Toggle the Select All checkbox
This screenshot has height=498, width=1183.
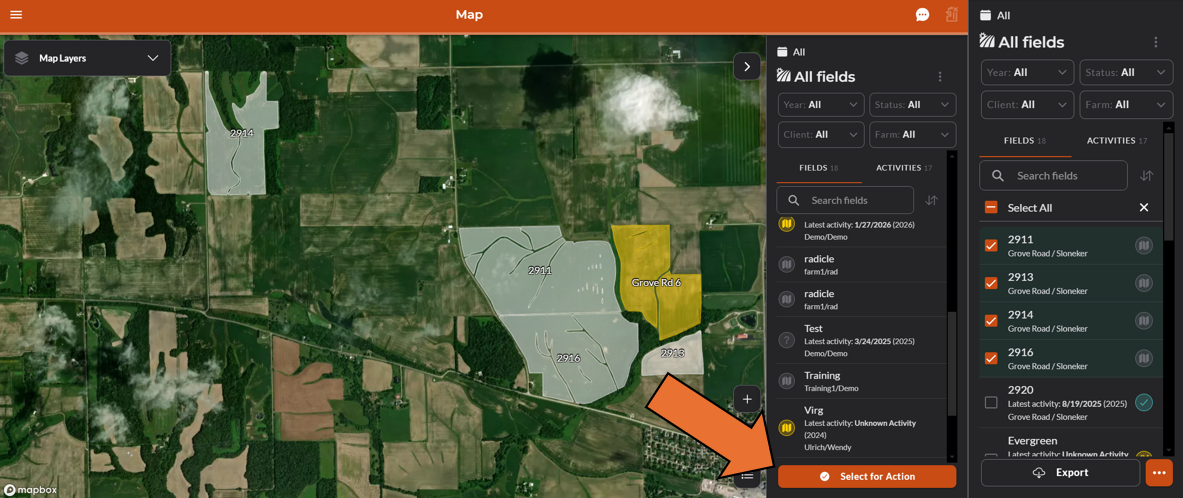(991, 208)
